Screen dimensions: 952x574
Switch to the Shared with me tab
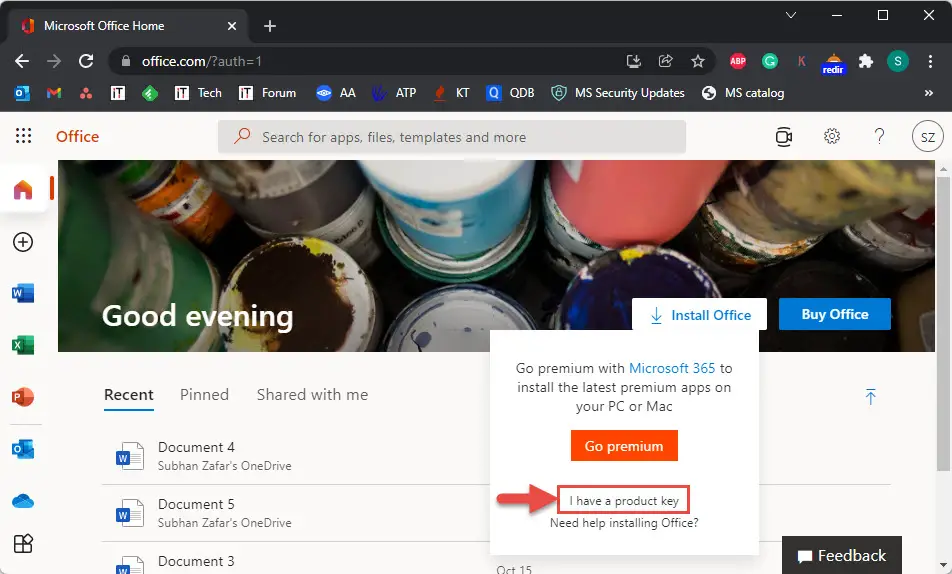[x=312, y=395]
